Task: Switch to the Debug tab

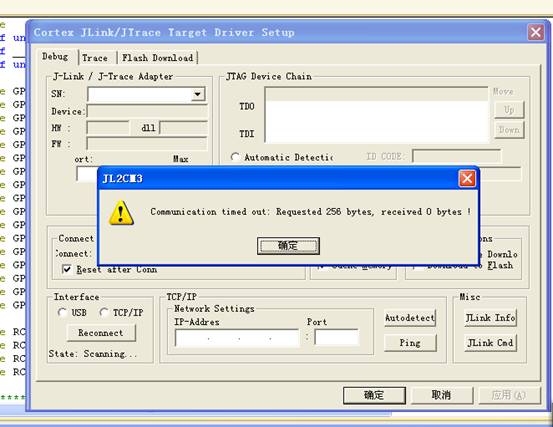Action: (55, 56)
